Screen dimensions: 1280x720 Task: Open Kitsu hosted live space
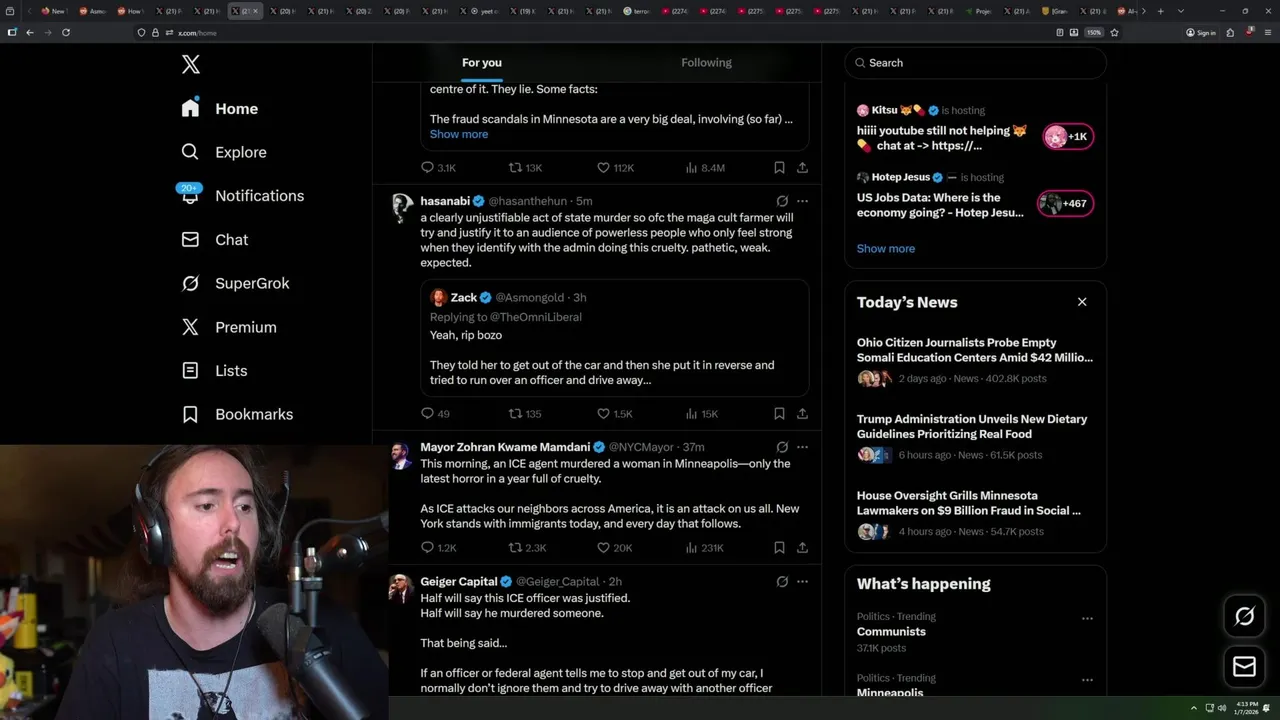[x=975, y=129]
